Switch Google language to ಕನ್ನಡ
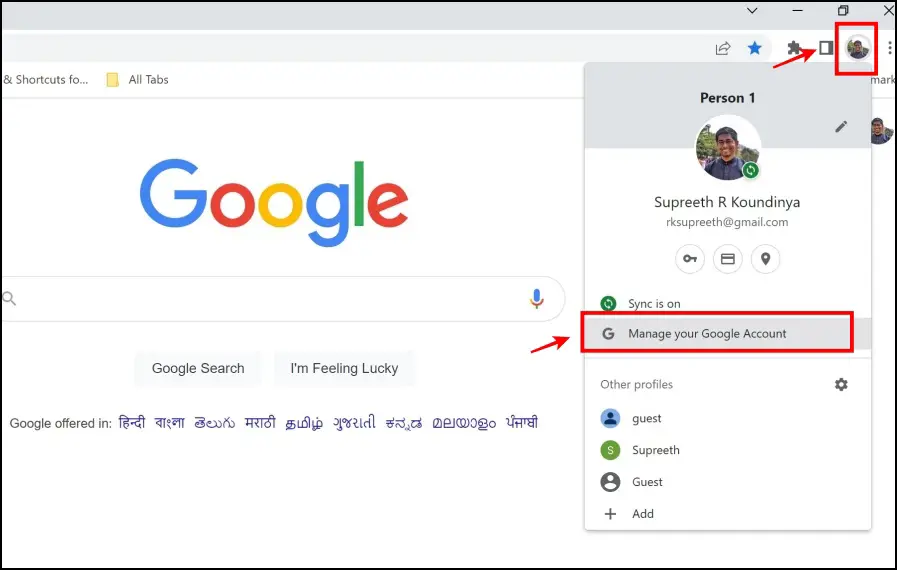The image size is (897, 570). (404, 422)
